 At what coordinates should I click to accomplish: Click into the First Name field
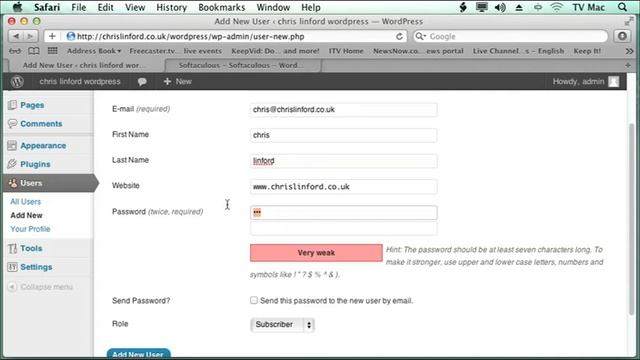343,135
